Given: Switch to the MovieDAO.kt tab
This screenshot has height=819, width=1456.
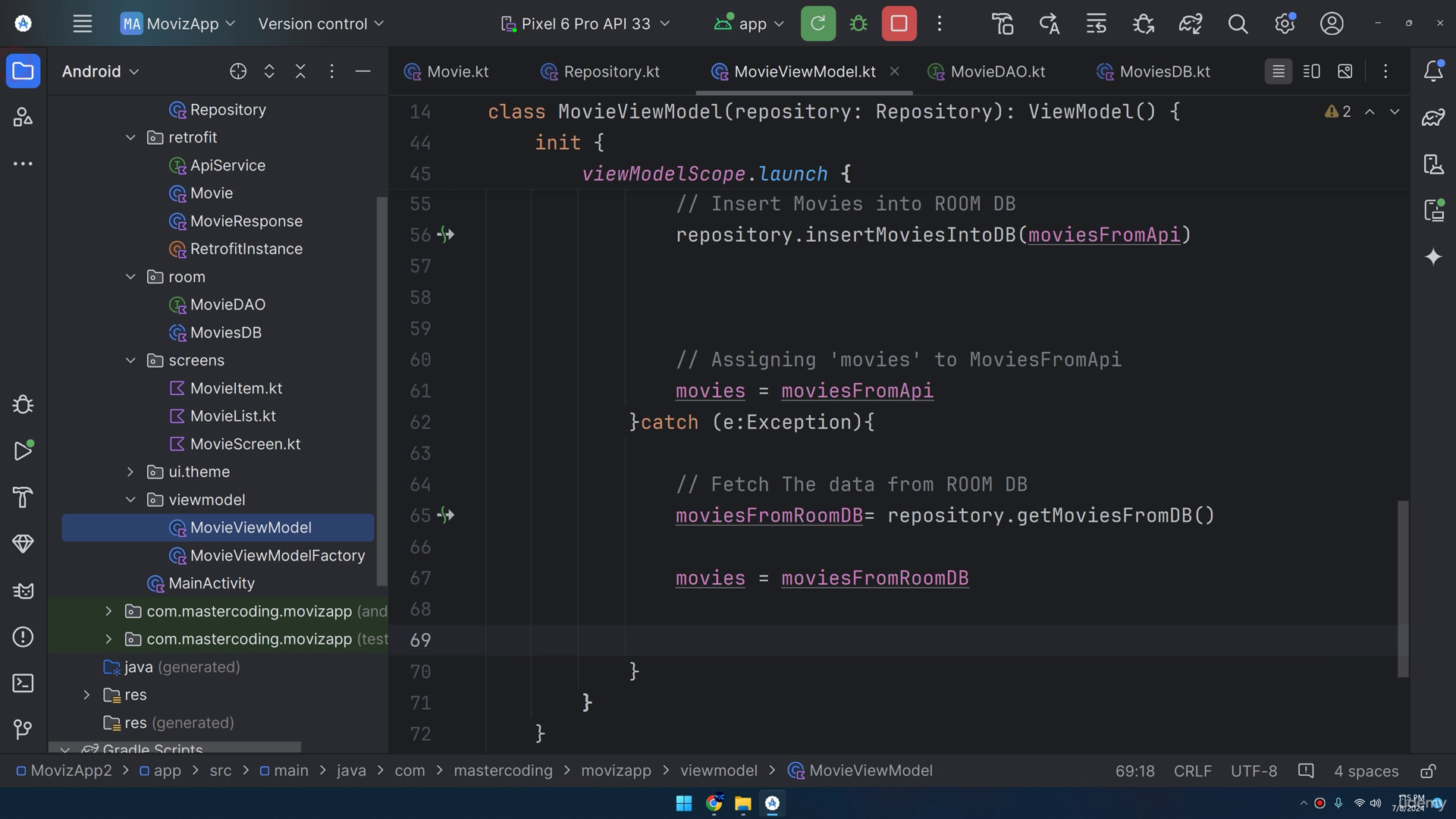Looking at the screenshot, I should pos(987,71).
